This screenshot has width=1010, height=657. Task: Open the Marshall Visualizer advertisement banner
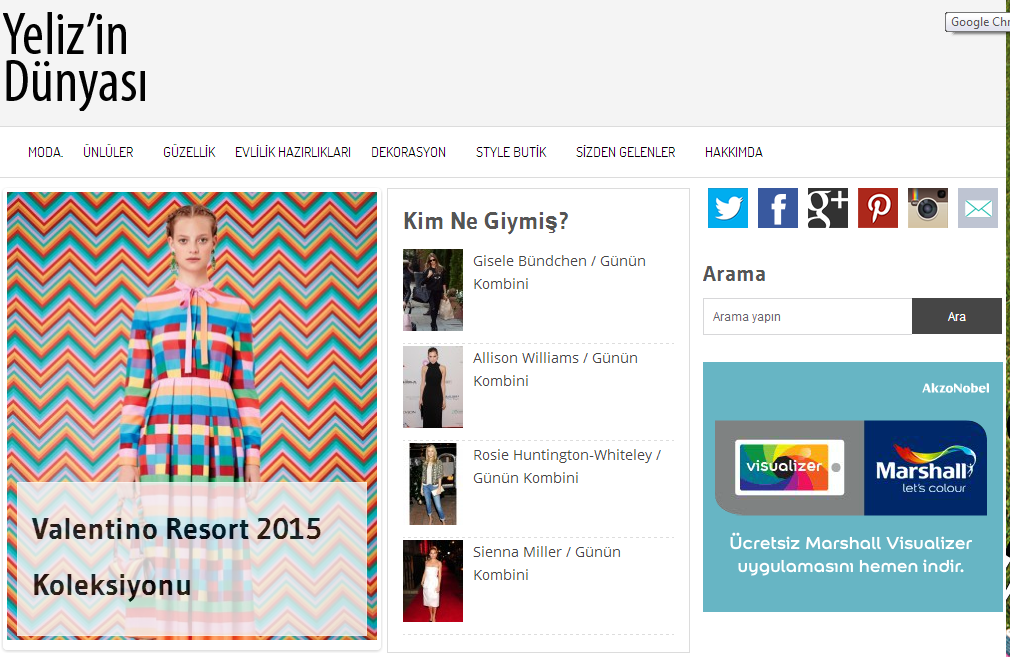(x=852, y=487)
